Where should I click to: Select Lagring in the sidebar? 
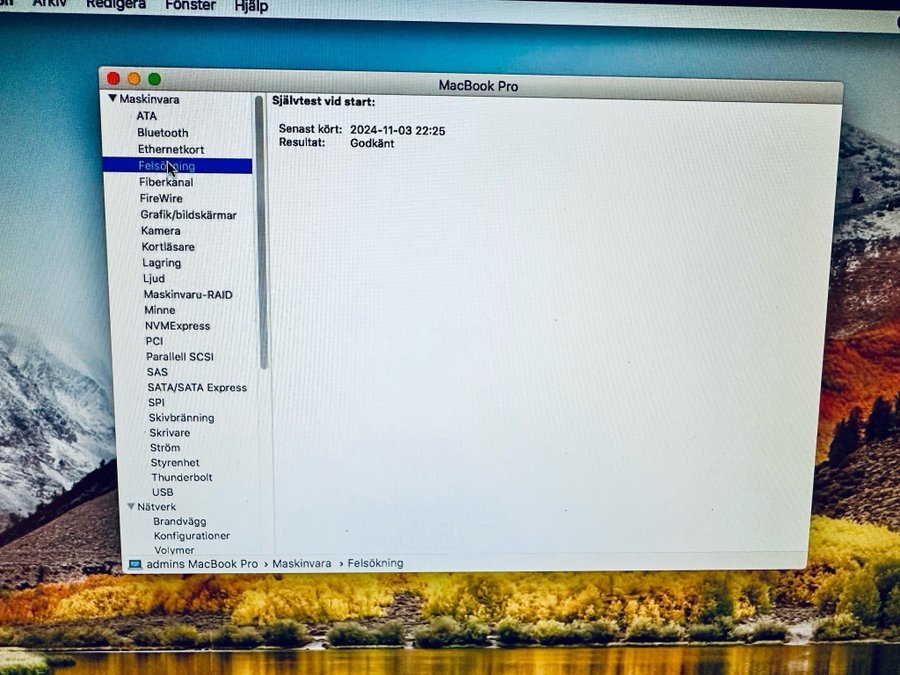[x=161, y=263]
